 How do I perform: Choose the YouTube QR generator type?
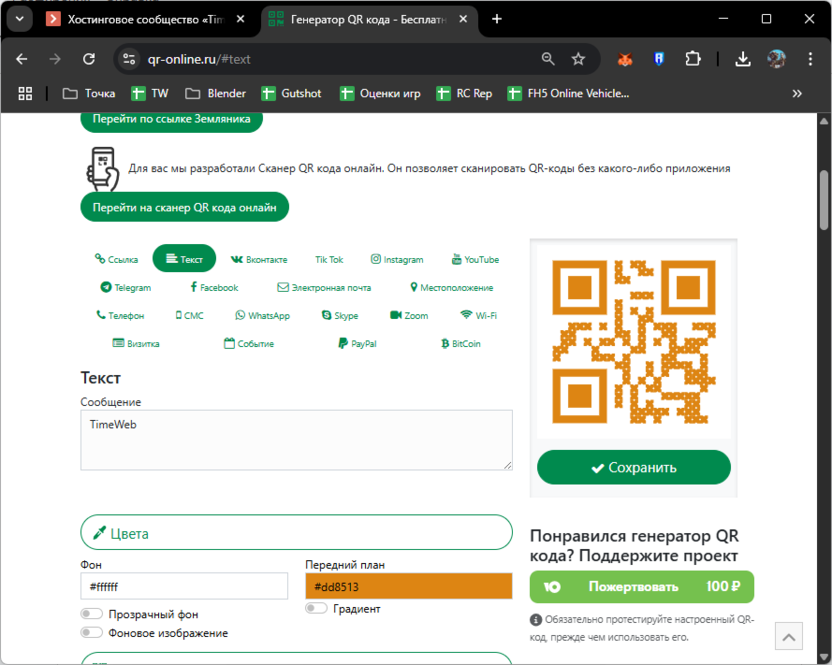(474, 258)
